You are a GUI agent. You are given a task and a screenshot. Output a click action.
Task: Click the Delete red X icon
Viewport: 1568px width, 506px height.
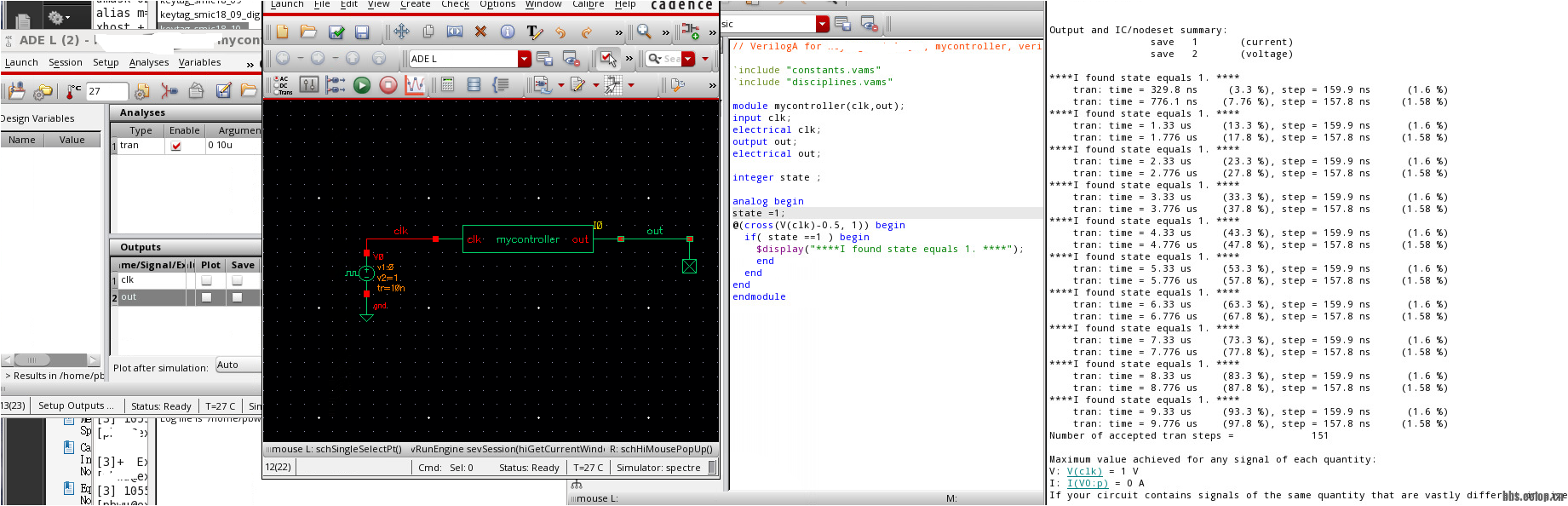480,32
